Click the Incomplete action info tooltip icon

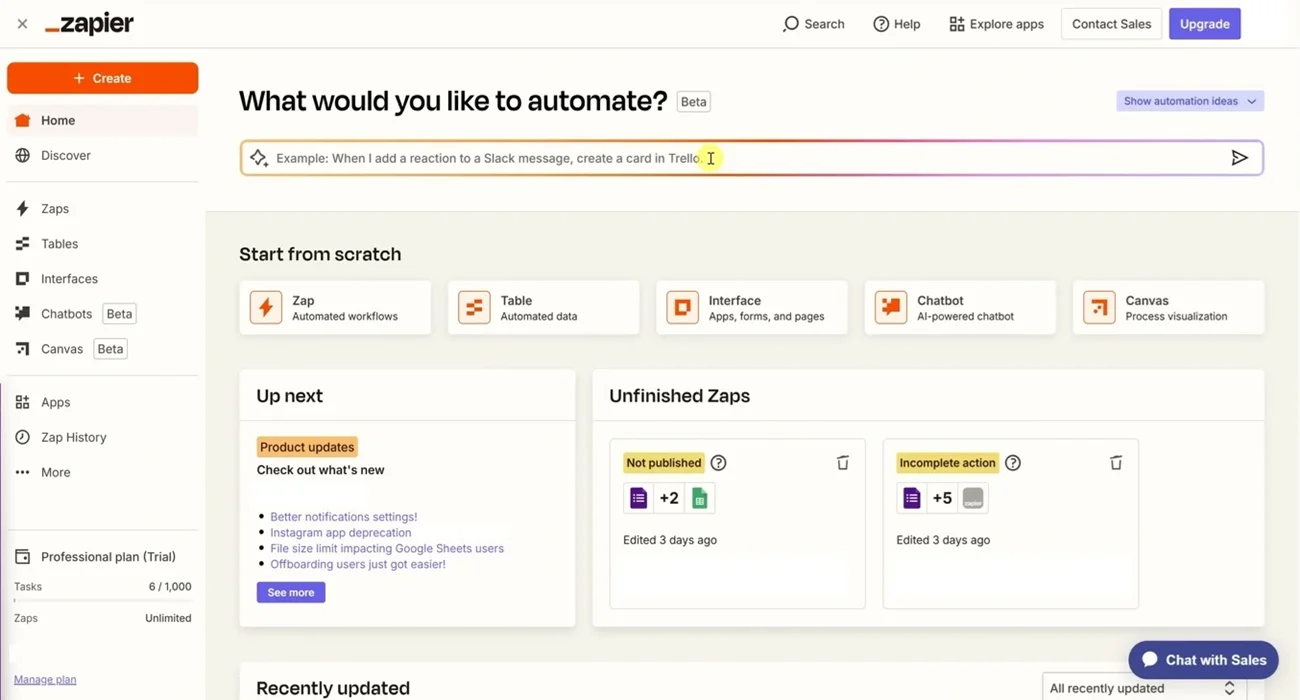pyautogui.click(x=1012, y=462)
